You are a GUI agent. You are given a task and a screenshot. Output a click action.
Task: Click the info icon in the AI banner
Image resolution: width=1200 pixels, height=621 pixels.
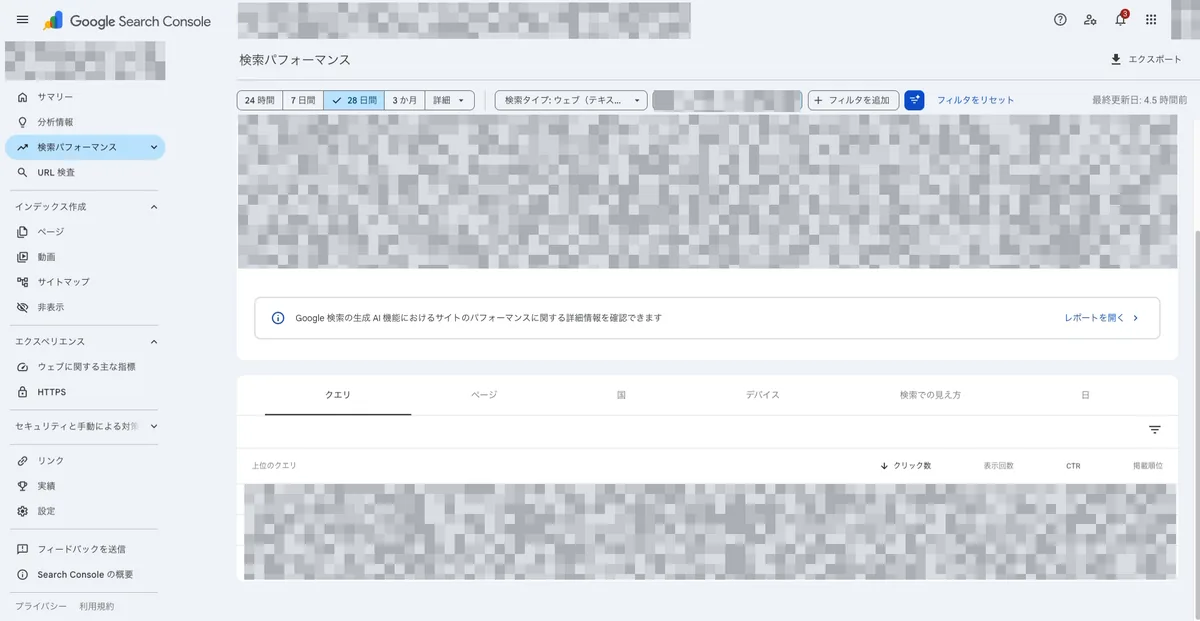[x=278, y=318]
